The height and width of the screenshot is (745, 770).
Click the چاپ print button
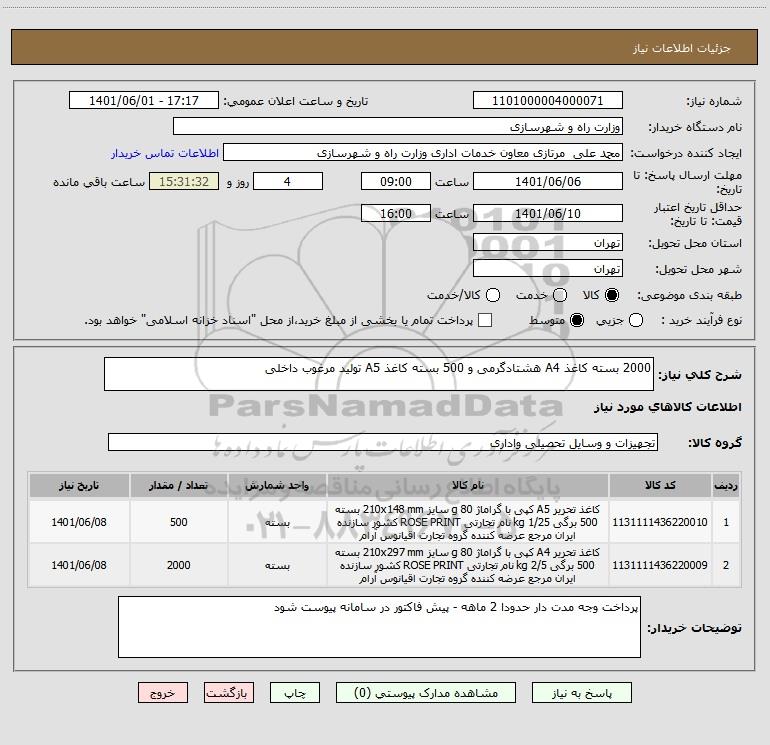(295, 692)
